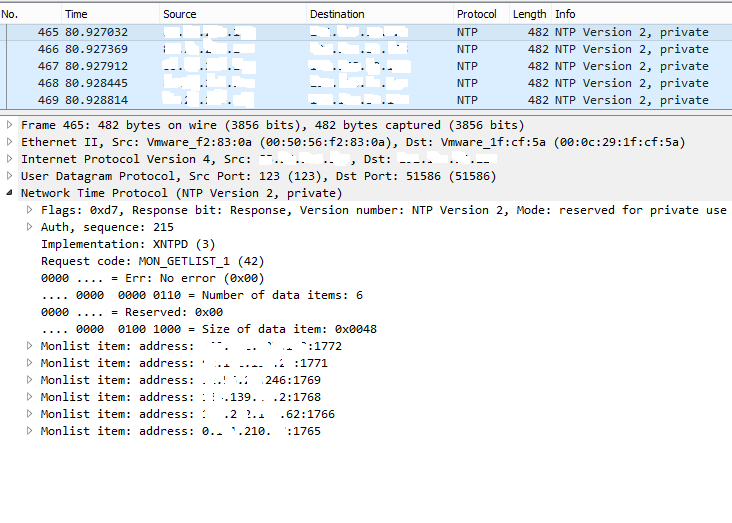Select packet number 465
732x523 pixels.
366,32
